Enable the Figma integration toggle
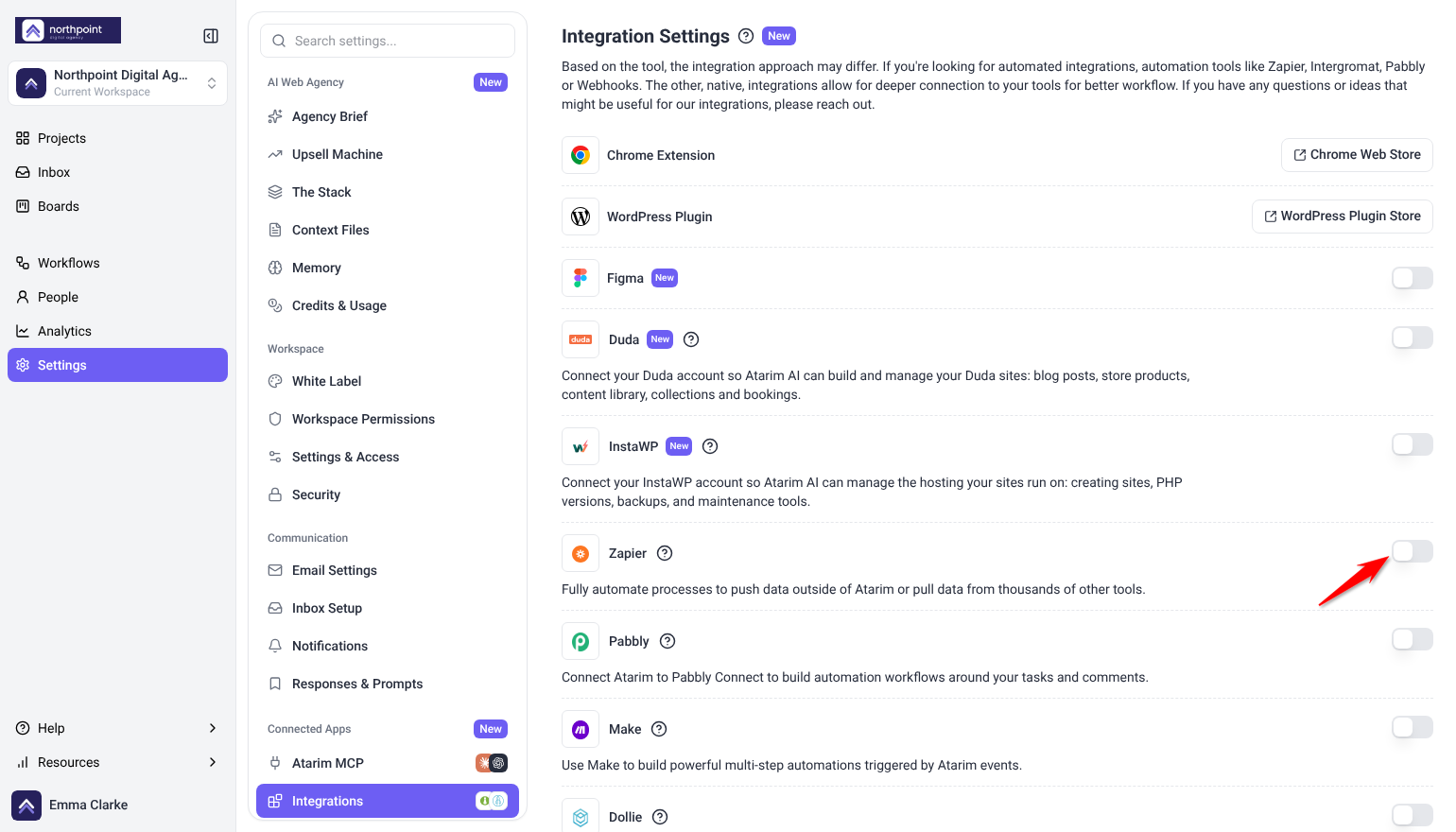Image resolution: width=1456 pixels, height=832 pixels. tap(1413, 278)
